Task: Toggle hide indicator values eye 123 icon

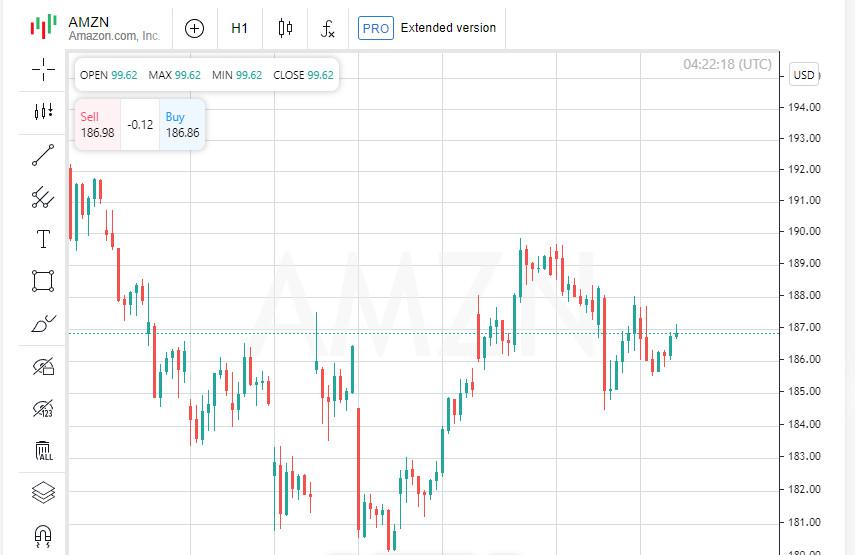Action: 43,408
